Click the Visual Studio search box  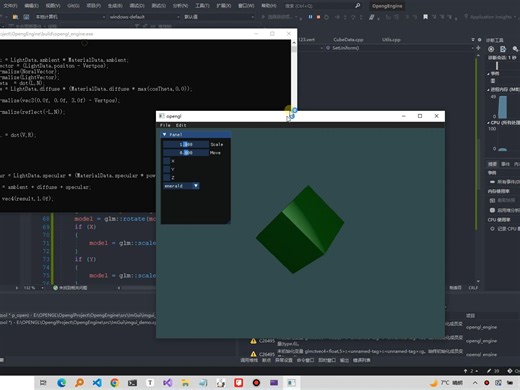click(323, 6)
